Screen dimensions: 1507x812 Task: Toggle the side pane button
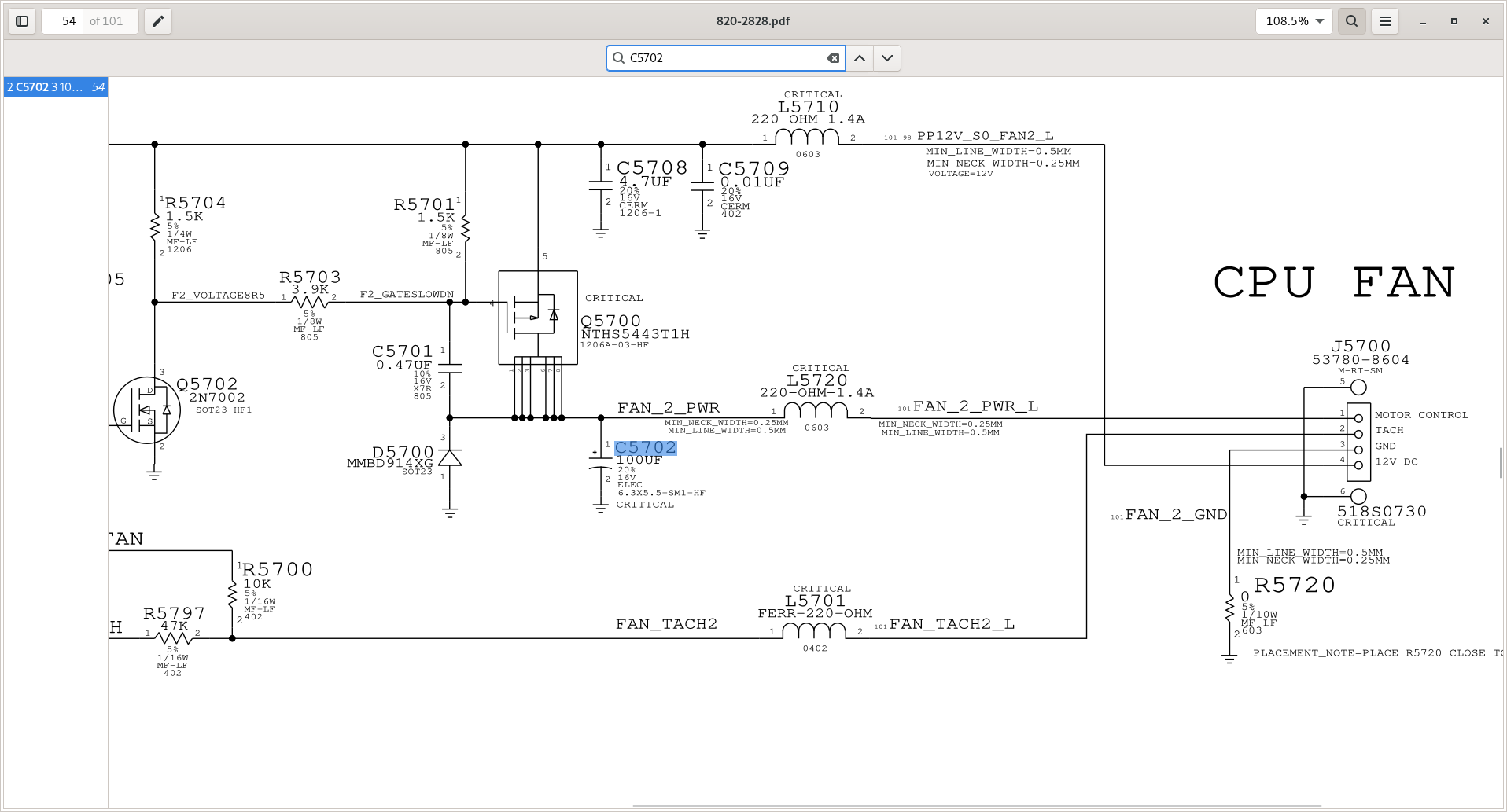[22, 21]
